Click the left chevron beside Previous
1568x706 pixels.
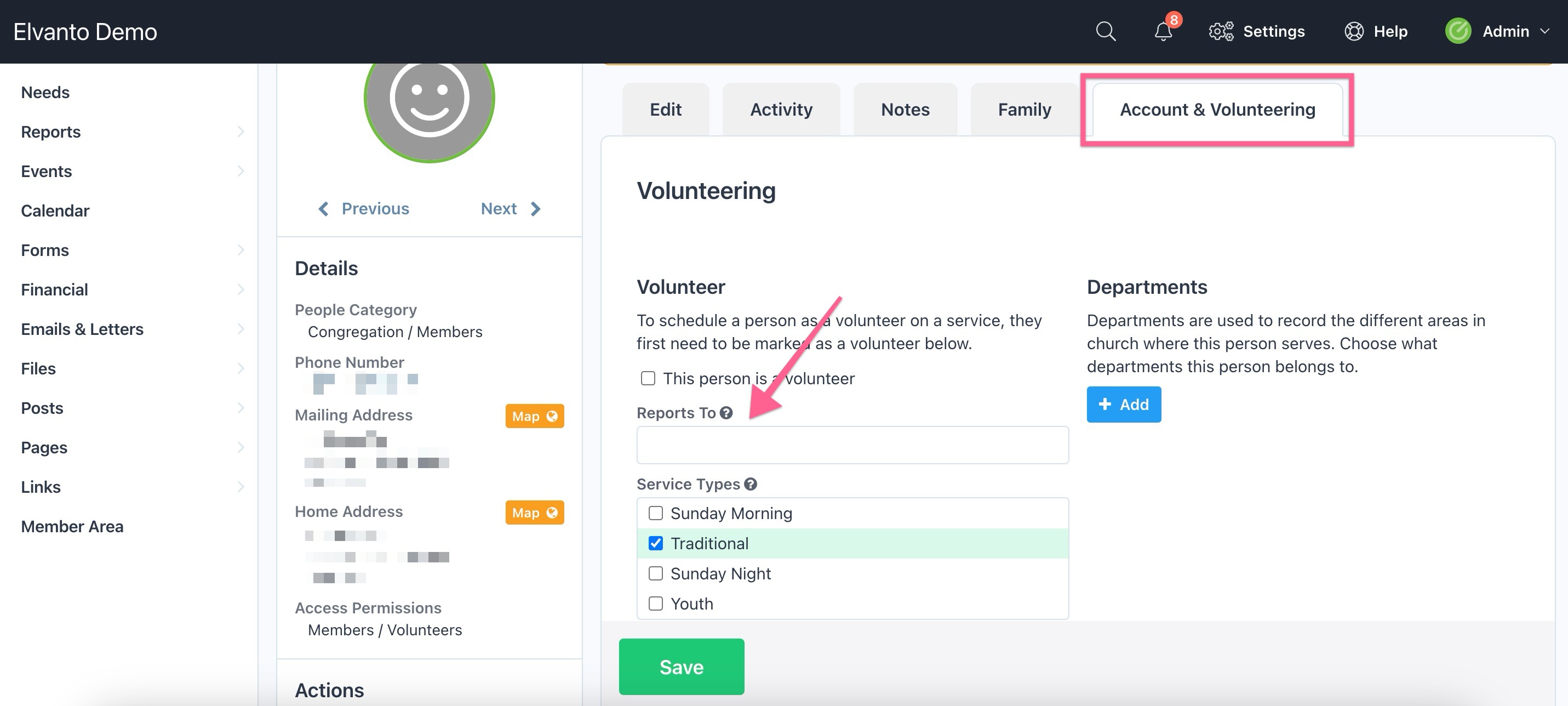[x=323, y=209]
